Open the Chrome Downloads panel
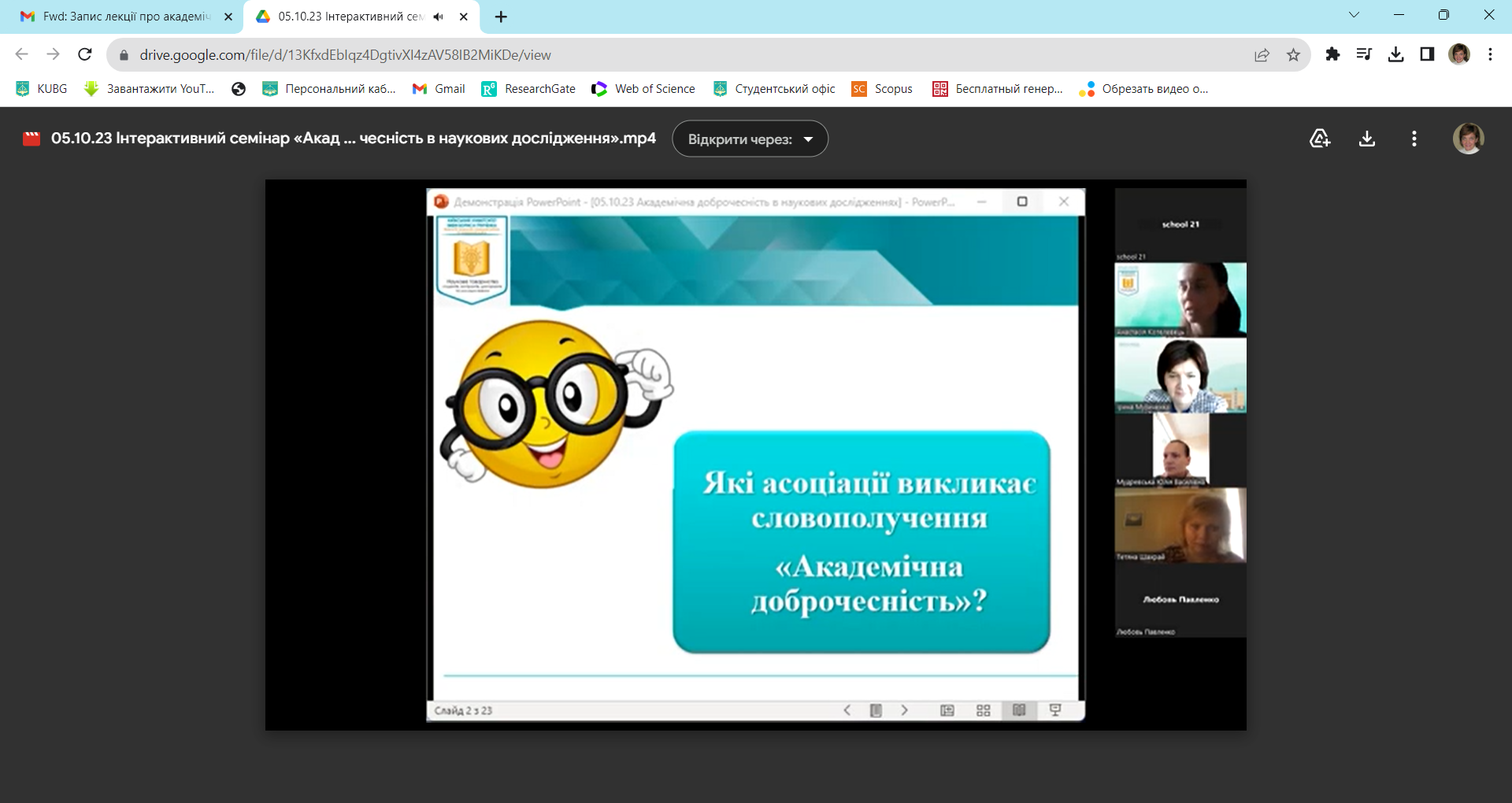The width and height of the screenshot is (1512, 803). [1396, 54]
